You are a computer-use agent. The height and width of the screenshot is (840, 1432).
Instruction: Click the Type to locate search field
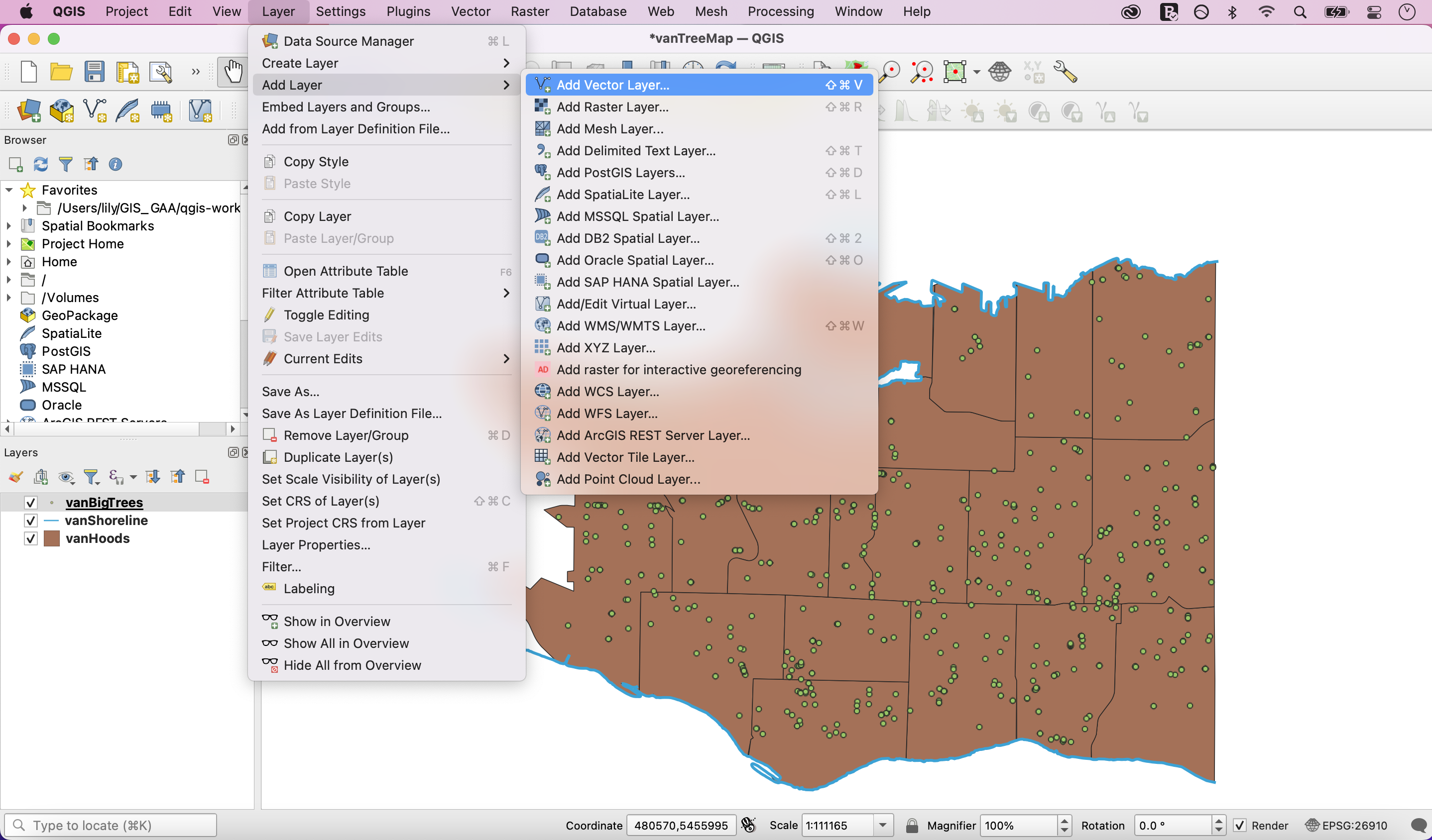coord(111,825)
